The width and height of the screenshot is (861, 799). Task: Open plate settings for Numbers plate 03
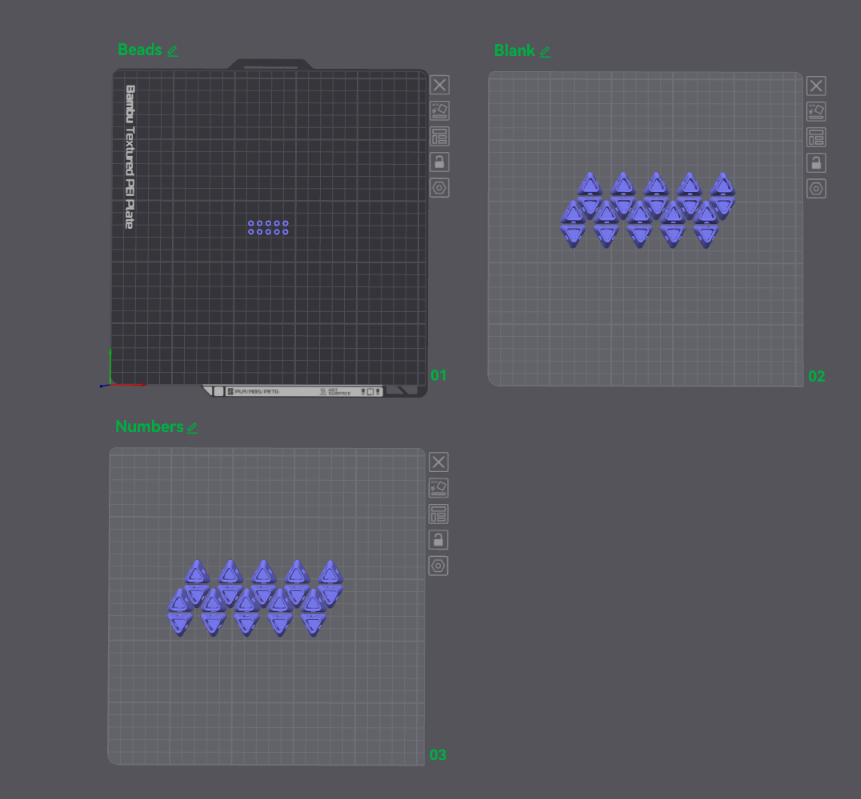point(438,566)
